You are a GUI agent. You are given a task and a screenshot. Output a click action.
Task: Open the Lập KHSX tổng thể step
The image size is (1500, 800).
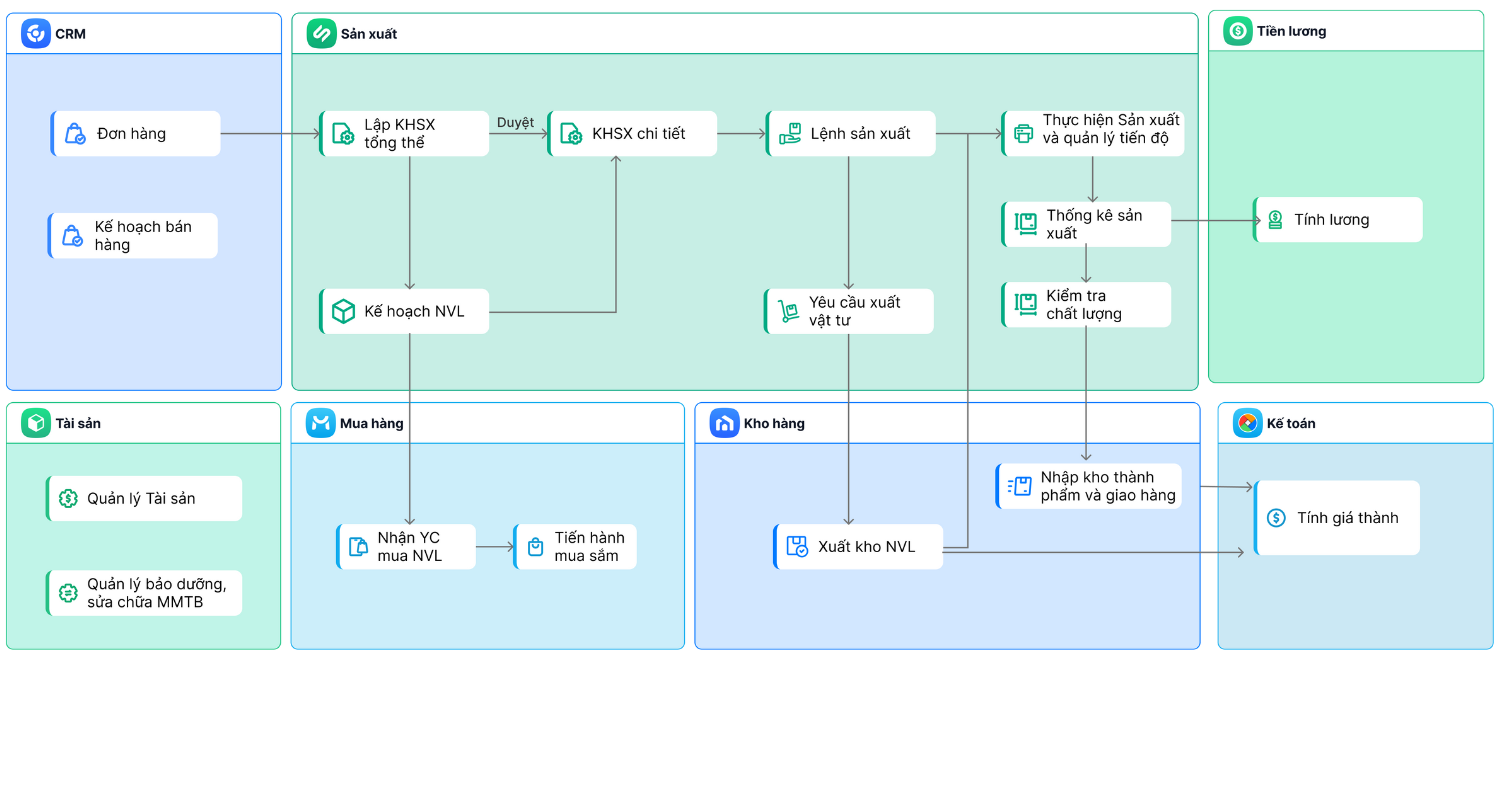pyautogui.click(x=405, y=134)
